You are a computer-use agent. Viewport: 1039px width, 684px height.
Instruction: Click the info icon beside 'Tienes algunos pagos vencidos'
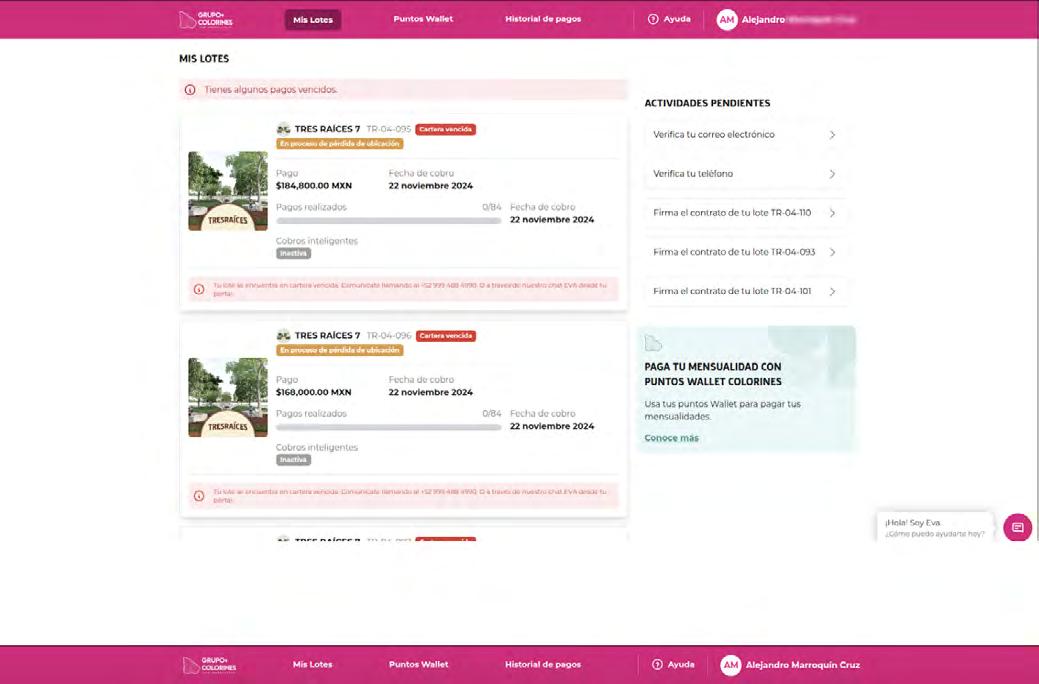[x=190, y=89]
